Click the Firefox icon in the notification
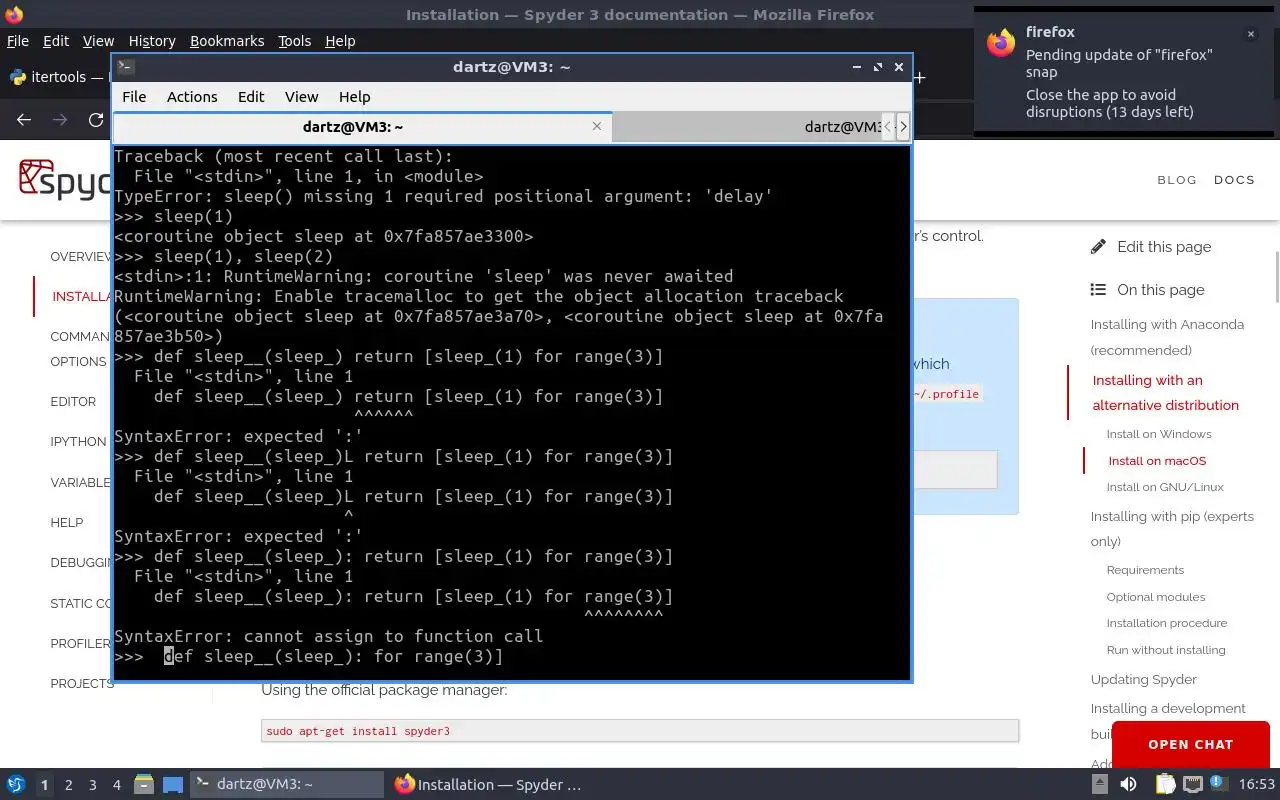 point(1001,43)
